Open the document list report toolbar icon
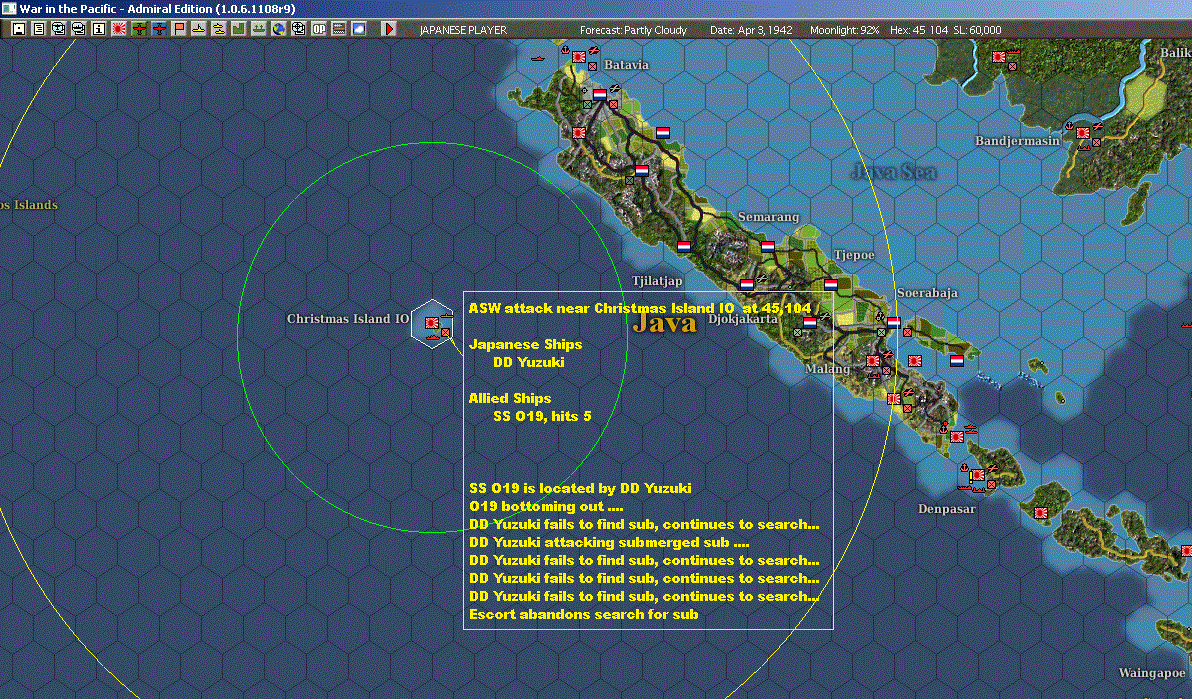The width and height of the screenshot is (1192, 699). coord(39,29)
